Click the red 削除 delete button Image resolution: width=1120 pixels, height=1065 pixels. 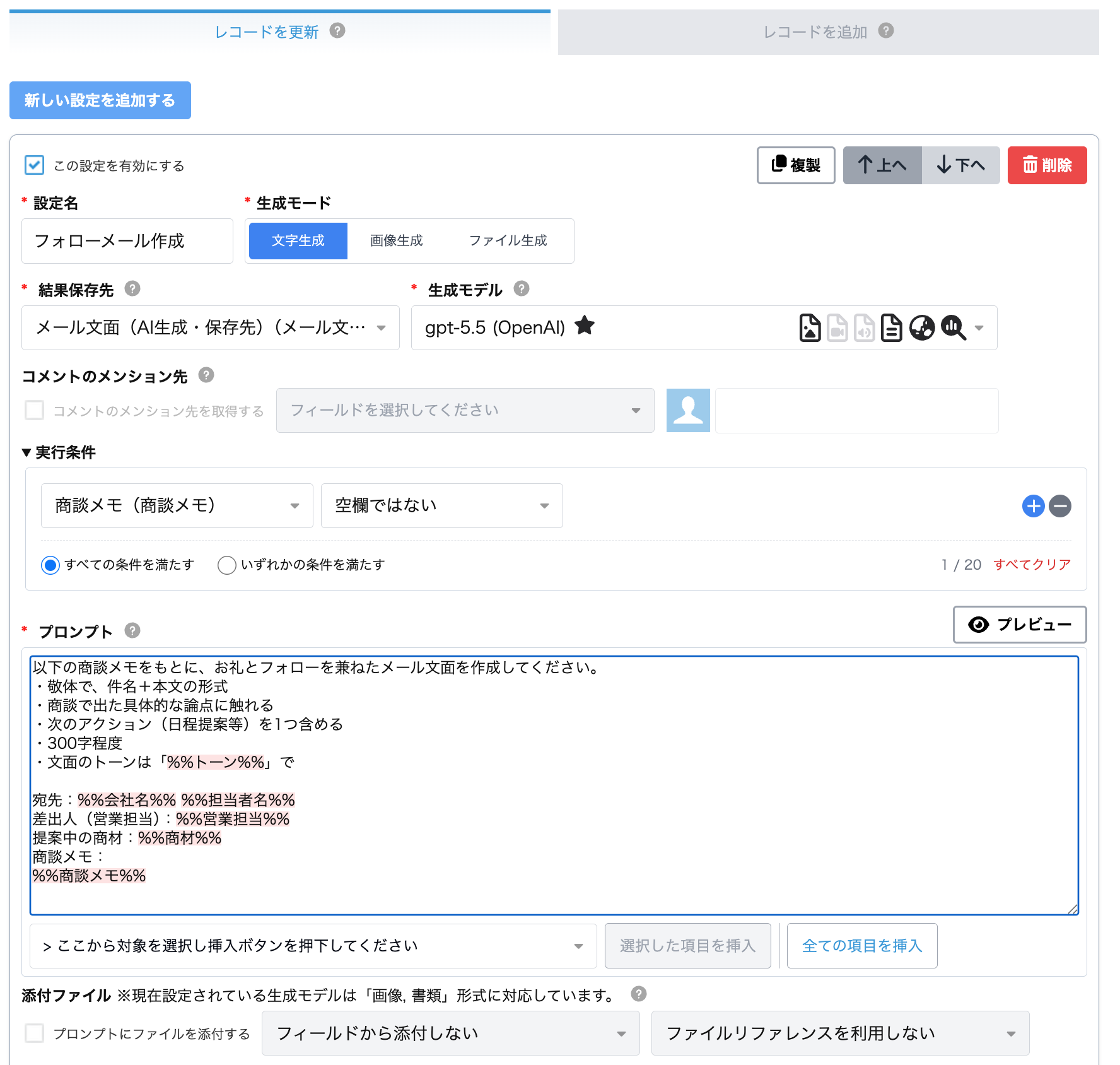click(1047, 165)
